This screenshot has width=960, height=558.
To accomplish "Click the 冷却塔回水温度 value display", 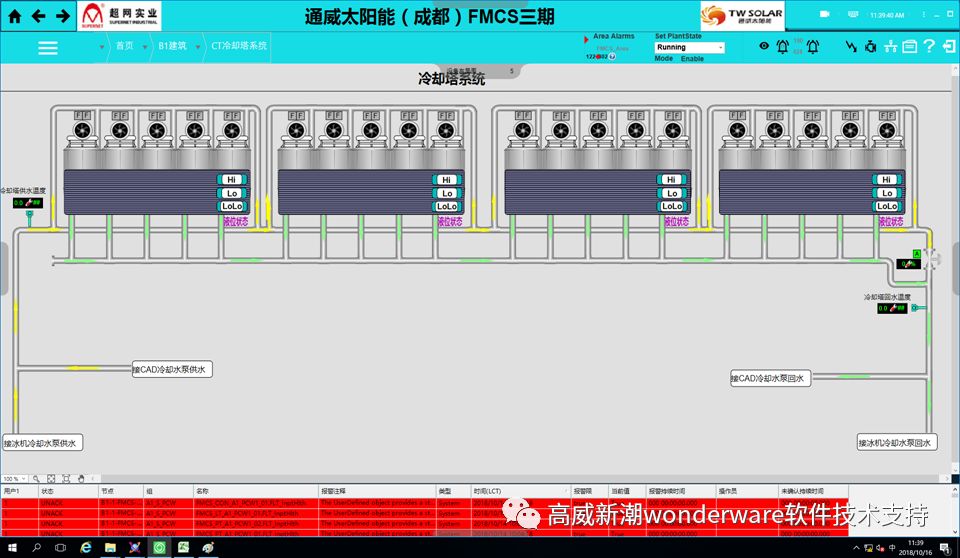I will coord(891,308).
